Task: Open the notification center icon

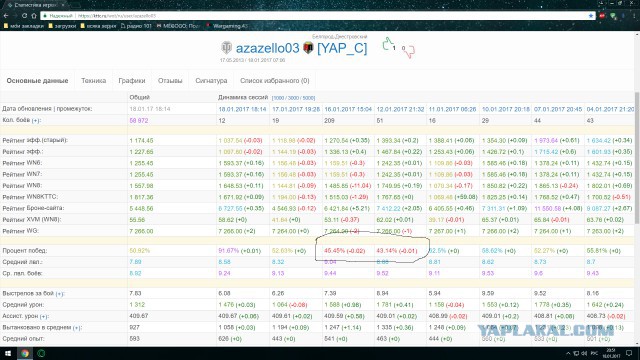Action: click(629, 353)
